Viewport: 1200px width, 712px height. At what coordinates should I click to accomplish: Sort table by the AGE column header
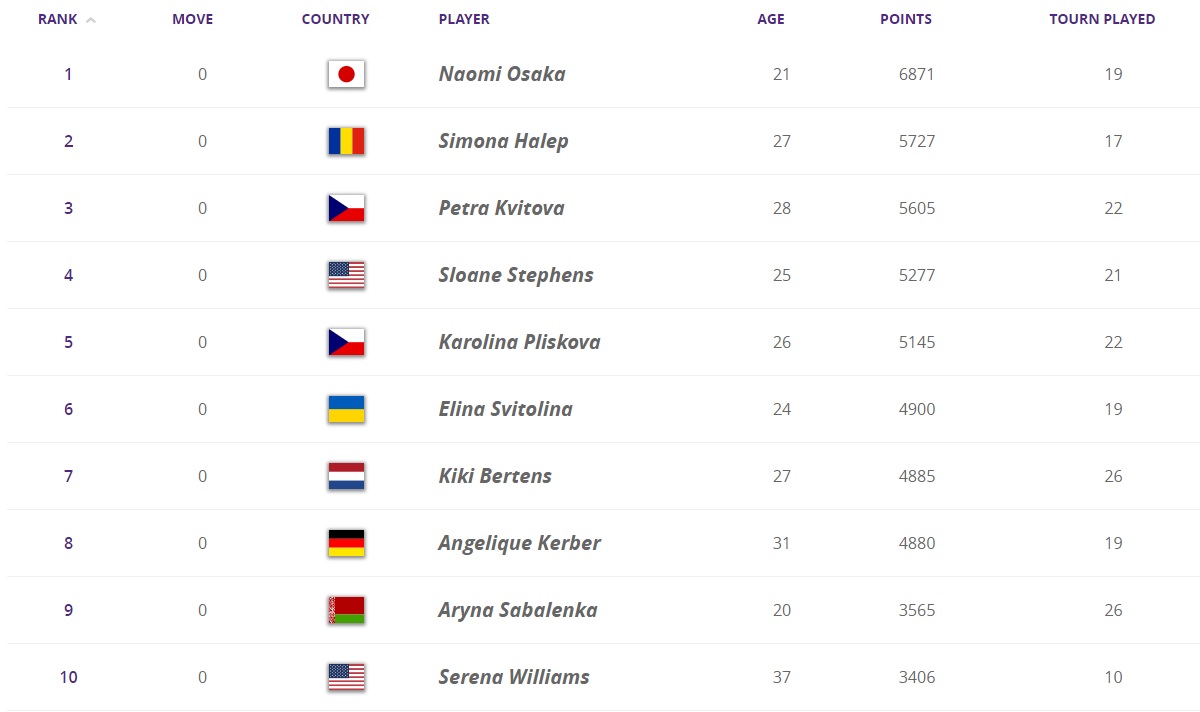pyautogui.click(x=771, y=19)
